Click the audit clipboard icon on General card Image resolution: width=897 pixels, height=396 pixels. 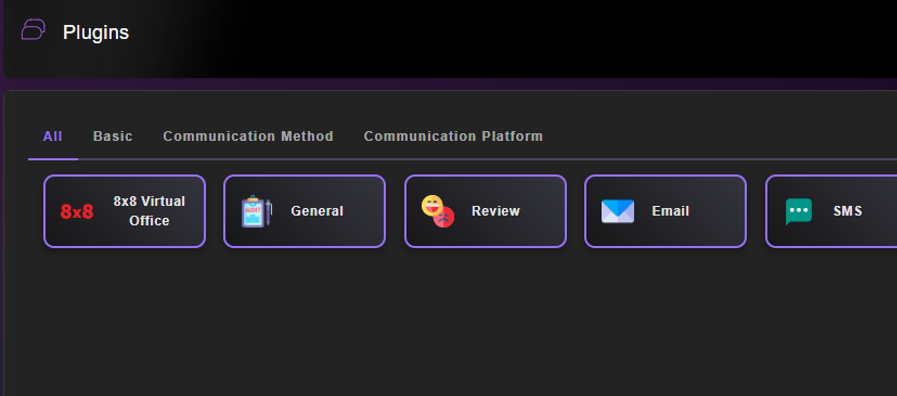point(256,211)
